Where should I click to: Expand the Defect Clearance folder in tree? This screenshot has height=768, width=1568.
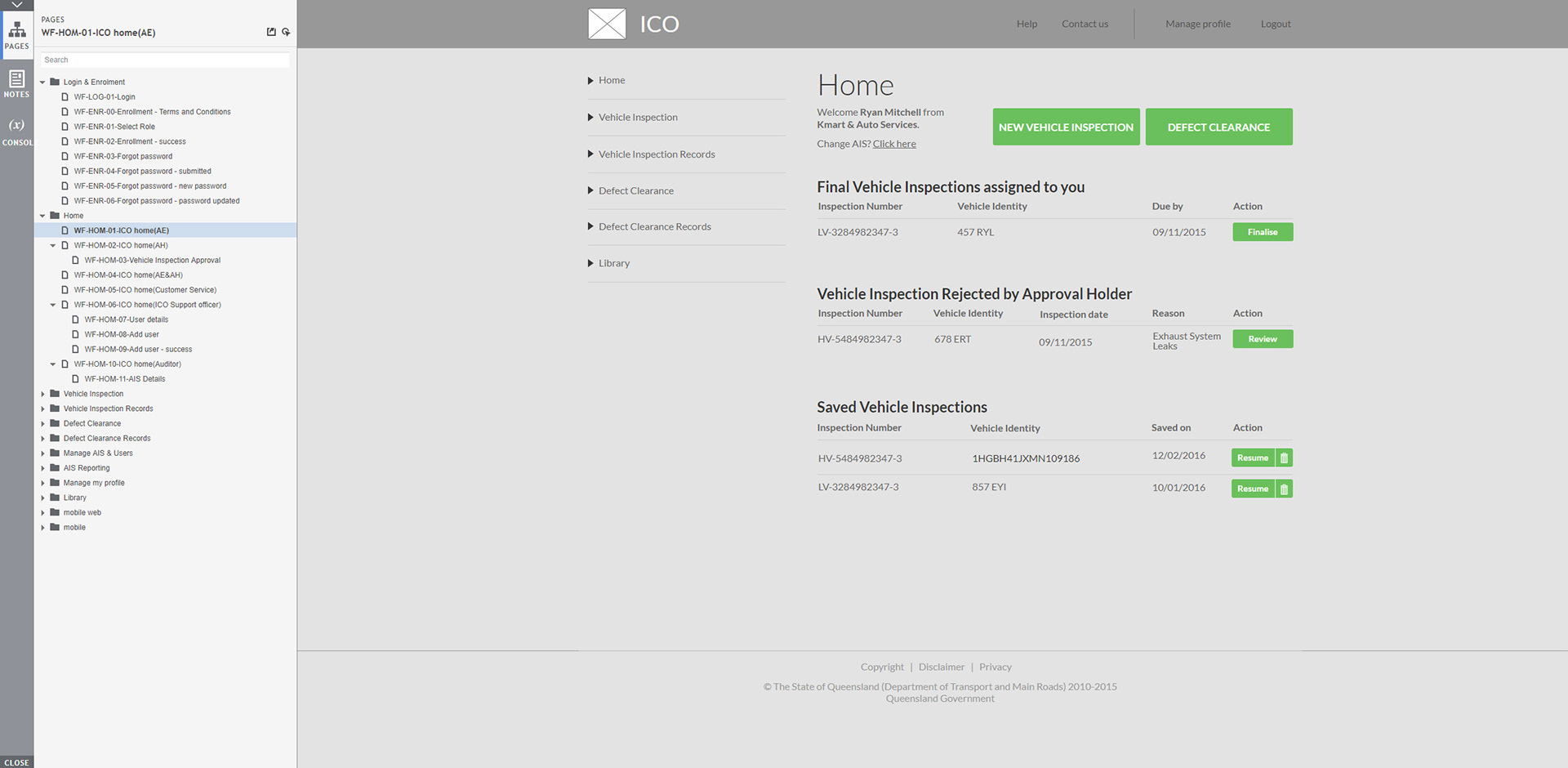tap(42, 423)
